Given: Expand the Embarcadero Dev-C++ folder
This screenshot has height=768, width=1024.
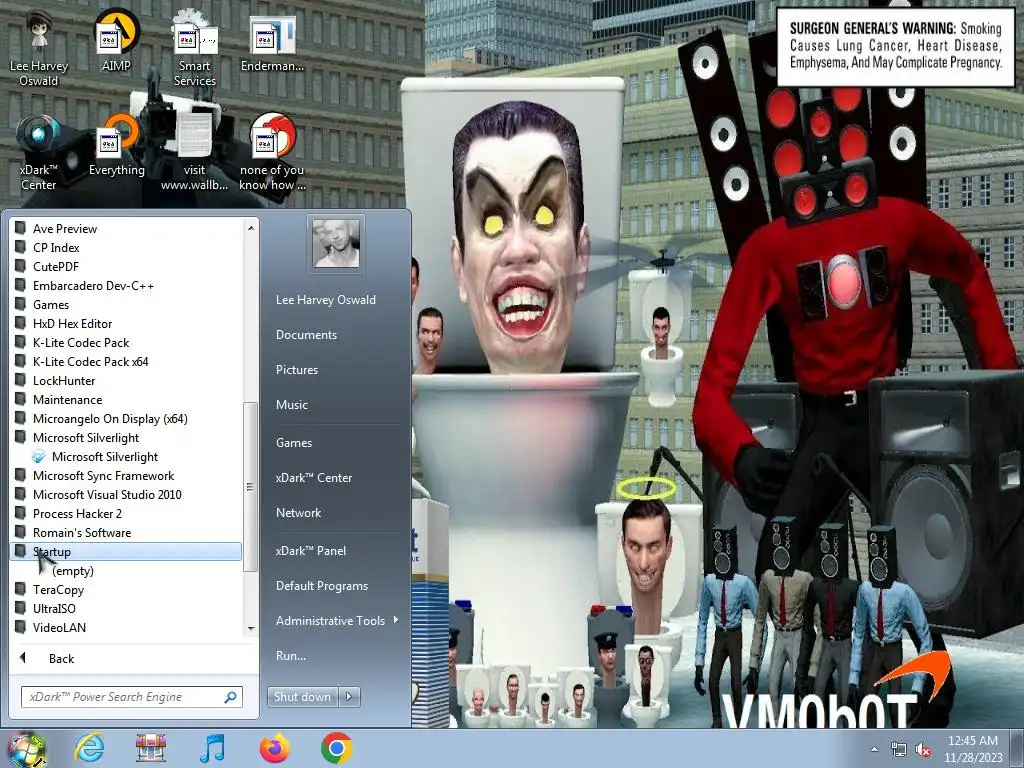Looking at the screenshot, I should point(125,285).
